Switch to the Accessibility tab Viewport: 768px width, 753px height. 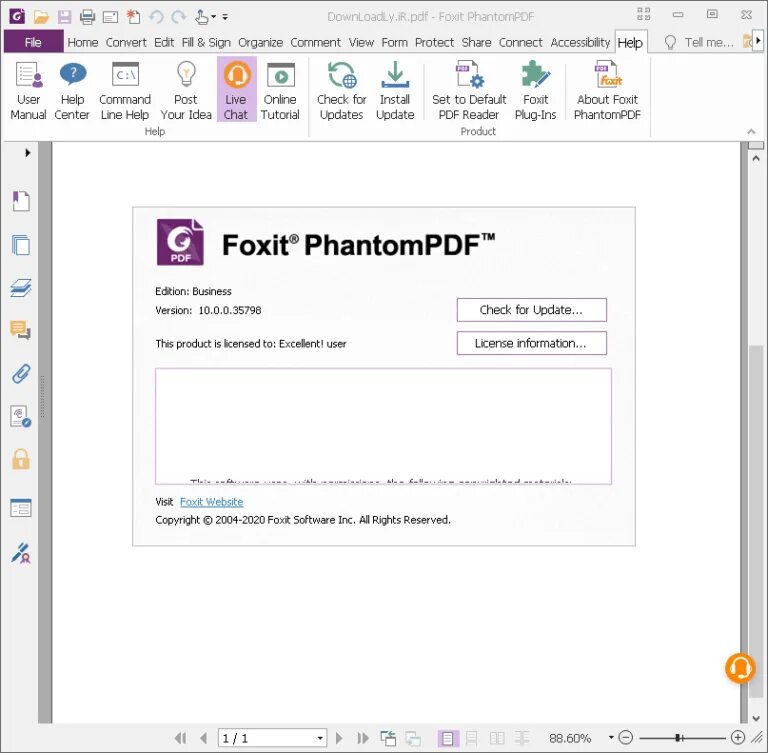[x=580, y=43]
